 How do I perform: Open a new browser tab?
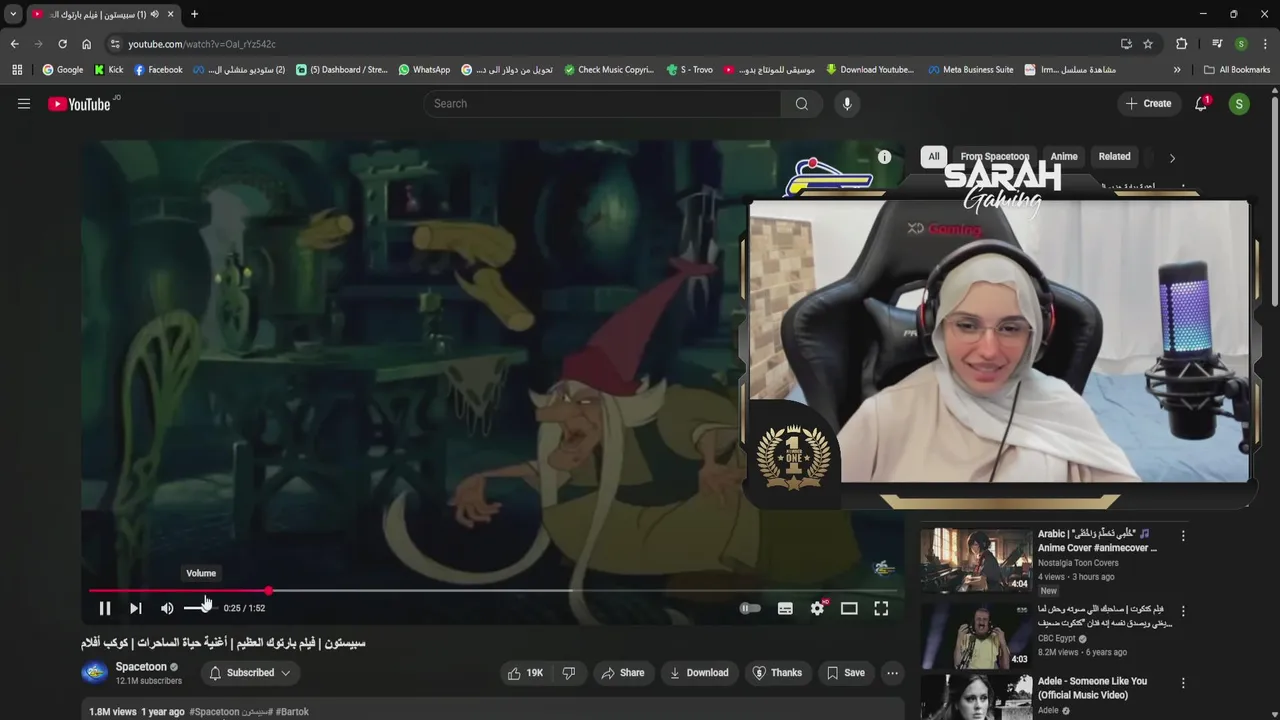(x=194, y=14)
